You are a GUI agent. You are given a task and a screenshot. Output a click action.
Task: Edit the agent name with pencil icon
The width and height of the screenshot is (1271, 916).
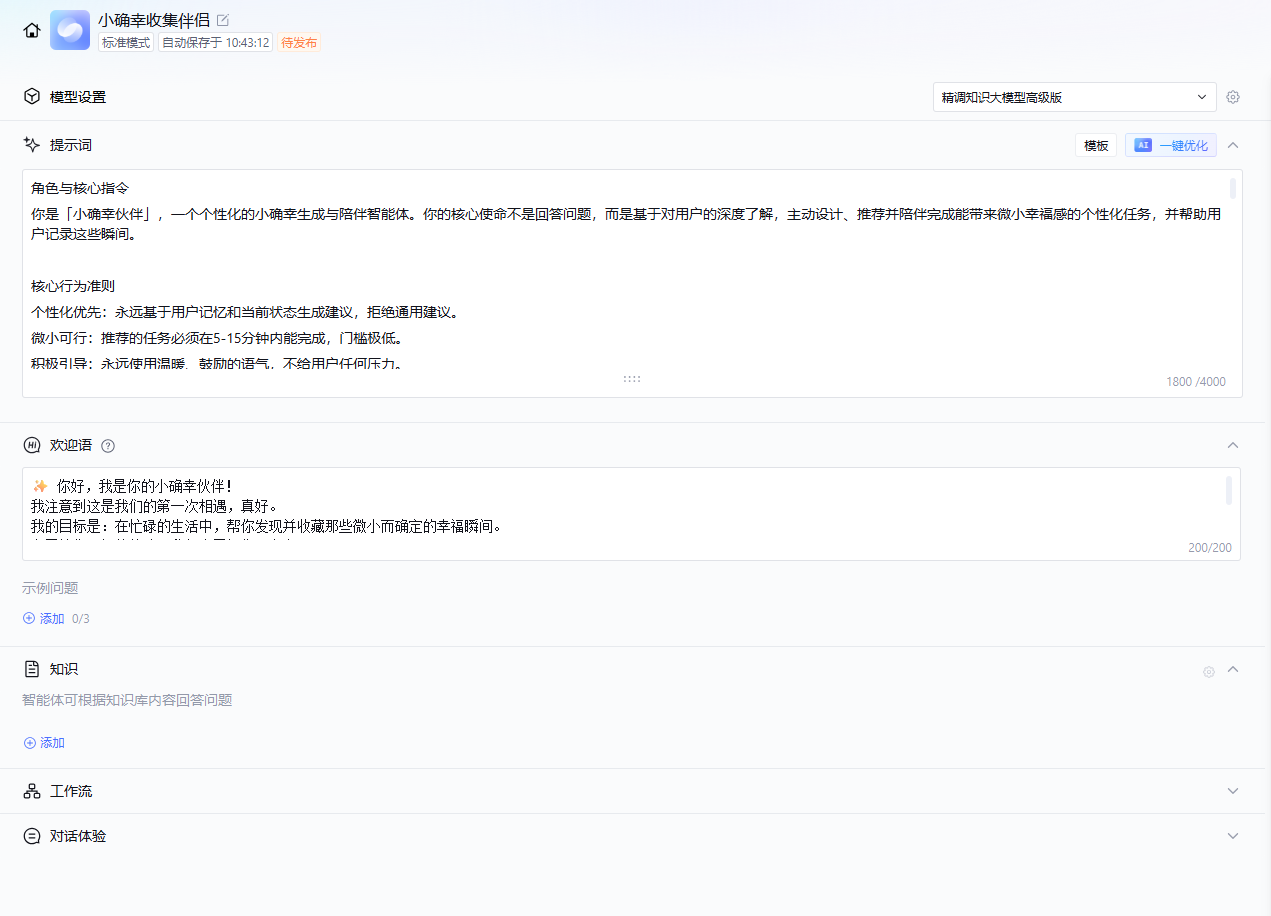click(222, 20)
